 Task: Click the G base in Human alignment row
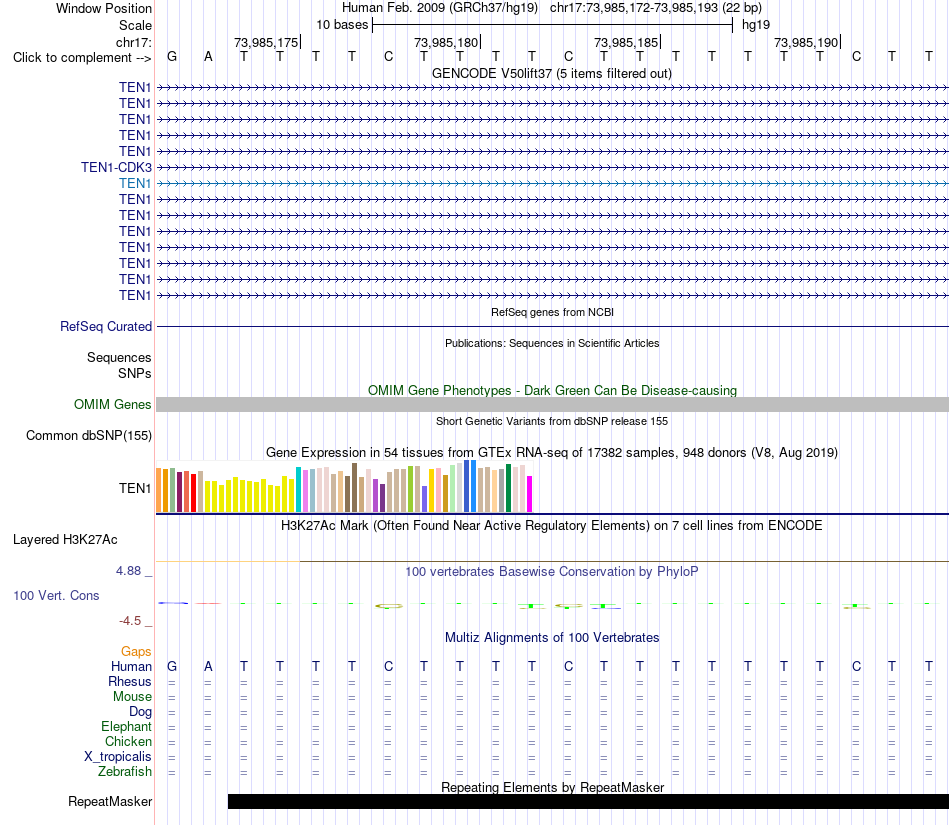pyautogui.click(x=172, y=666)
